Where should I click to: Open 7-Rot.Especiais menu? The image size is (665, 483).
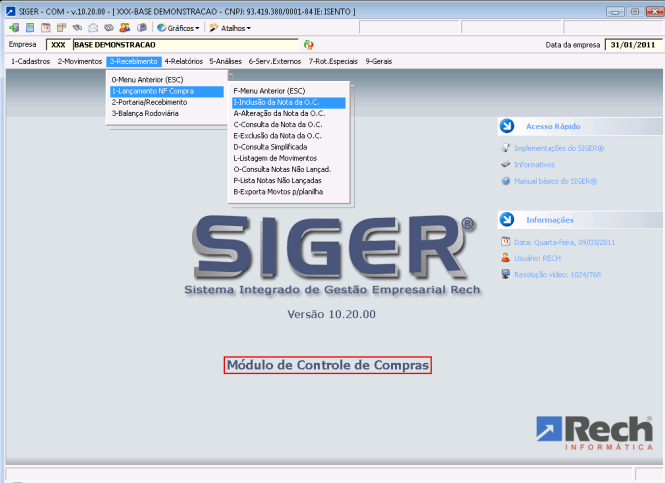pyautogui.click(x=333, y=61)
